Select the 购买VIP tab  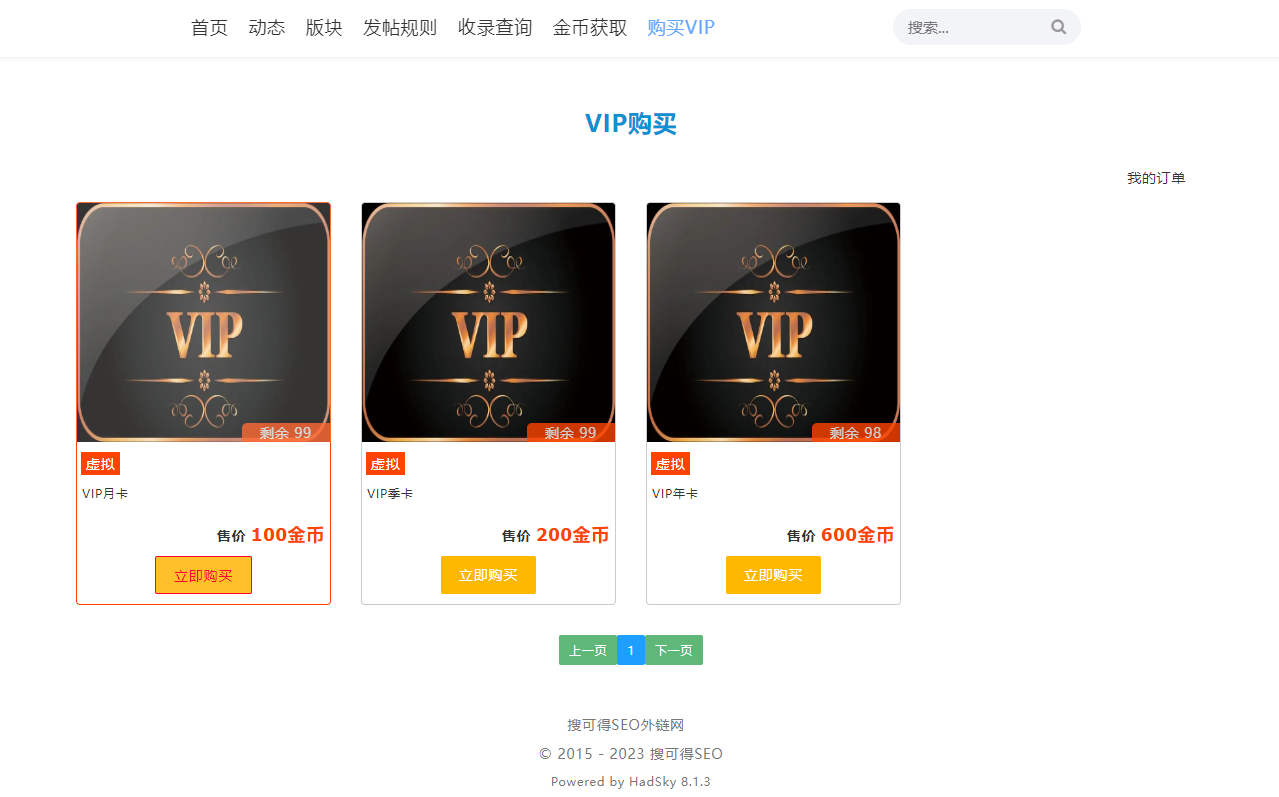681,28
